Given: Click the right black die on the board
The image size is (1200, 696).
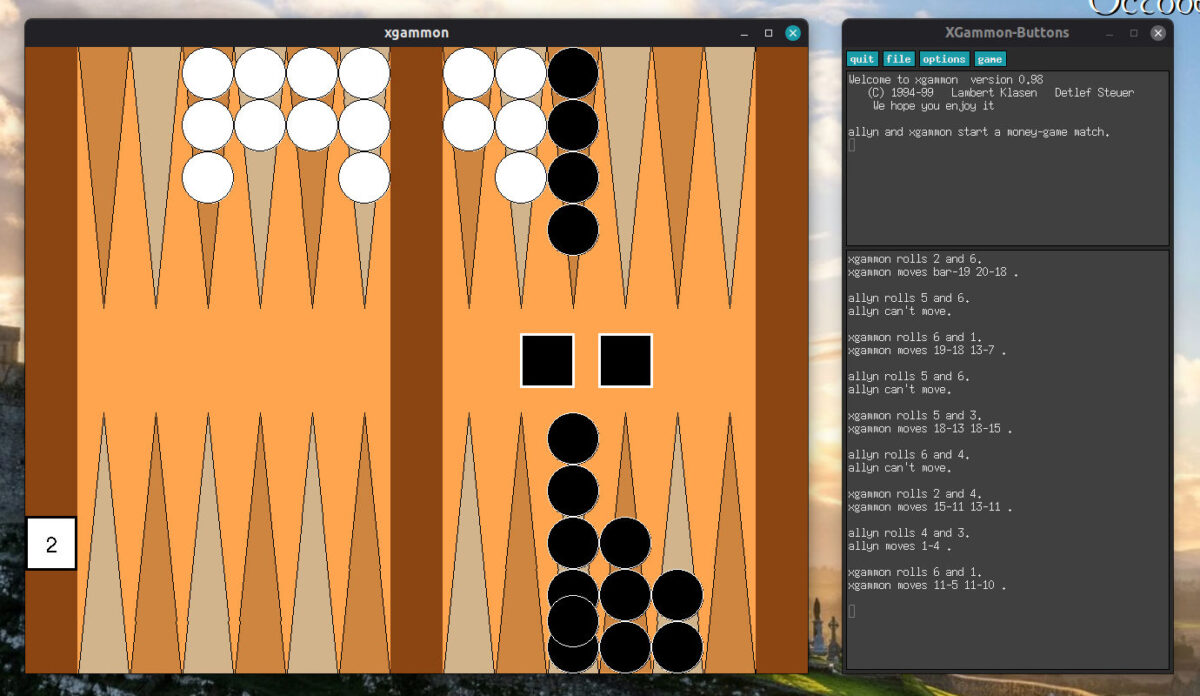Looking at the screenshot, I should [x=624, y=359].
